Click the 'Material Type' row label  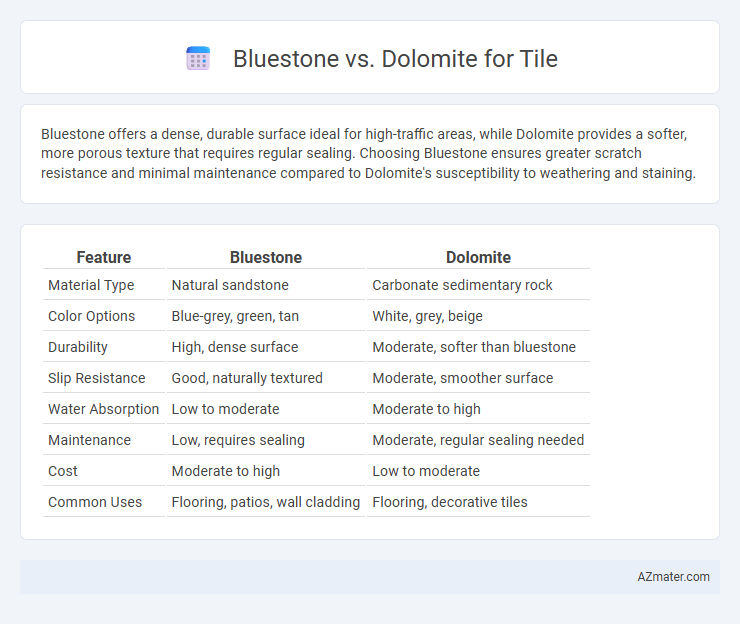pos(91,285)
